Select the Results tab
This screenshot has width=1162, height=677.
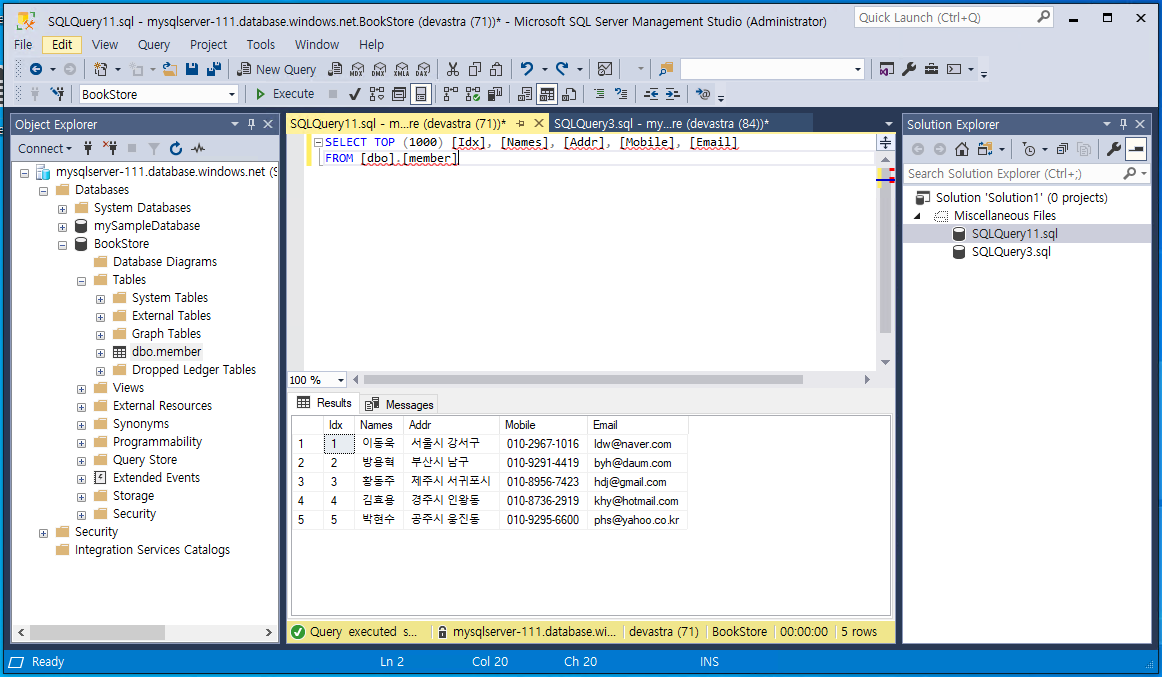coord(325,403)
